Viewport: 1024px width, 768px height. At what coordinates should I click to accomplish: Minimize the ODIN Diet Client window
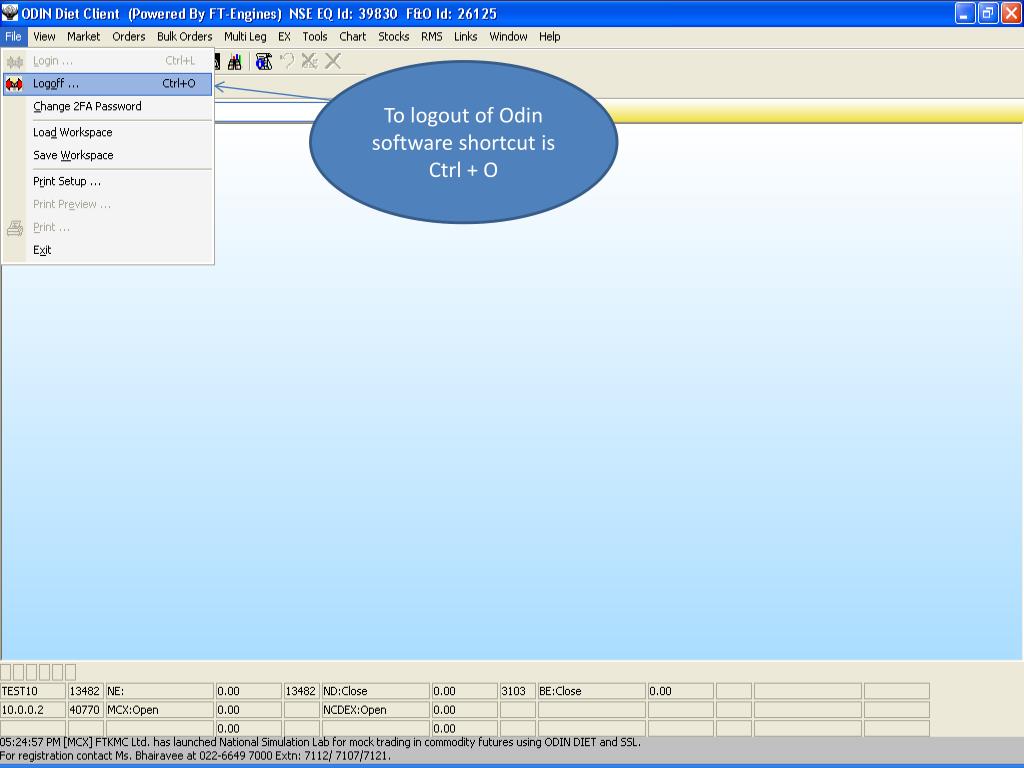coord(965,13)
